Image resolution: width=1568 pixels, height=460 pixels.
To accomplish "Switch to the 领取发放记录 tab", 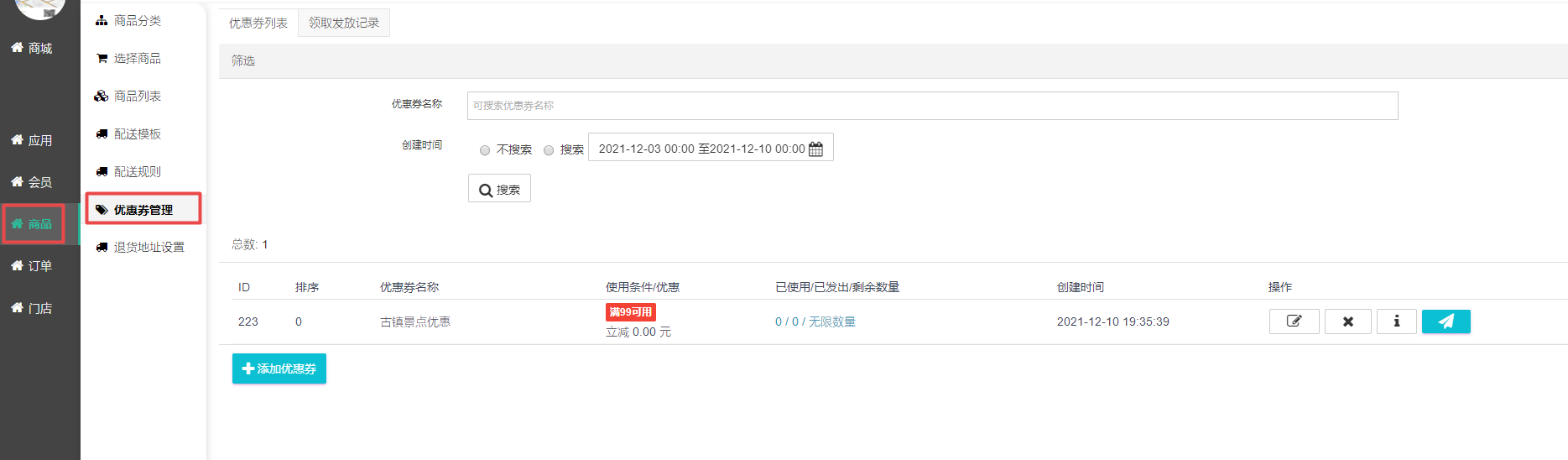I will tap(344, 23).
